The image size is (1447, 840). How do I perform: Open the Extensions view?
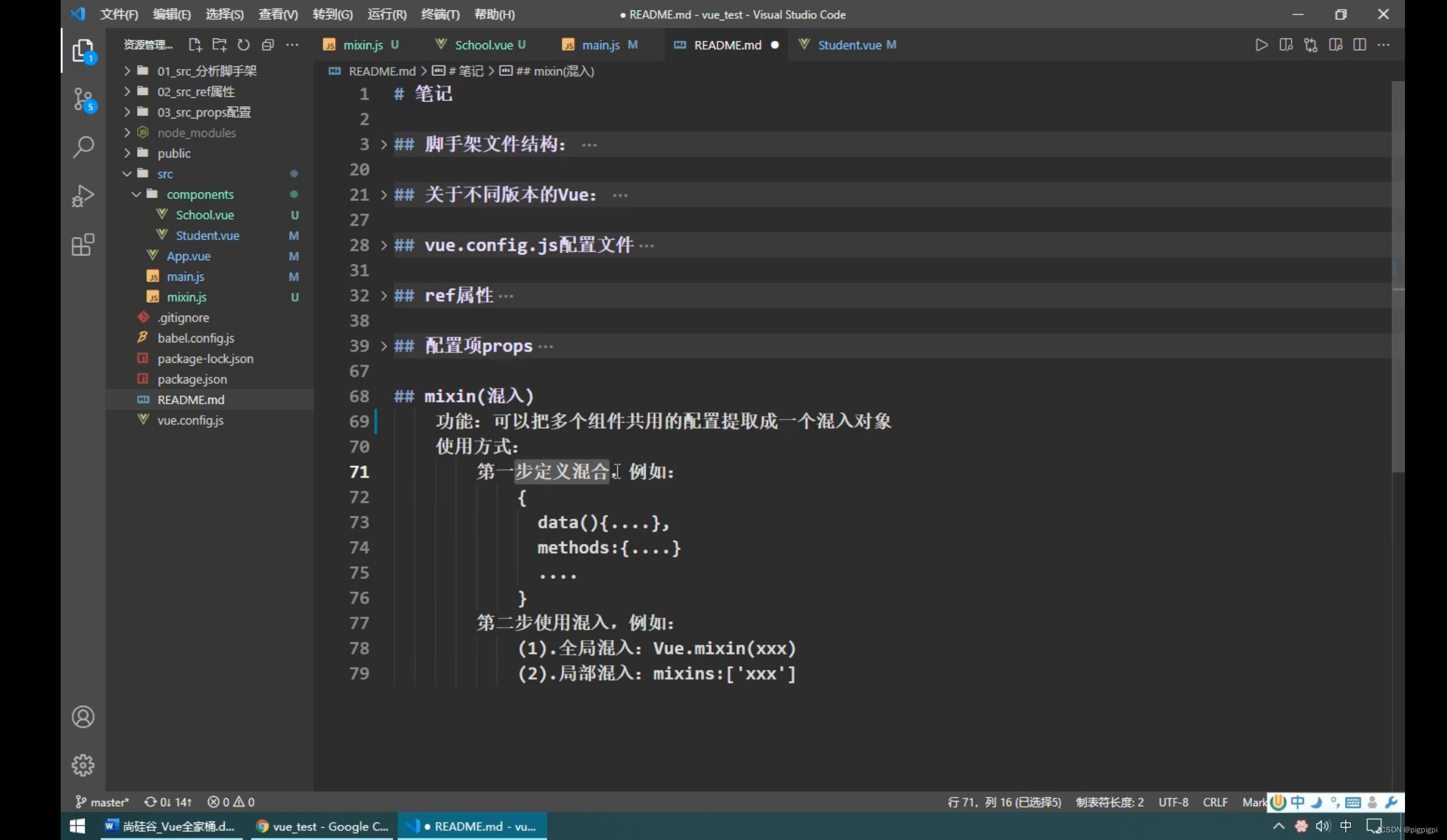point(83,244)
